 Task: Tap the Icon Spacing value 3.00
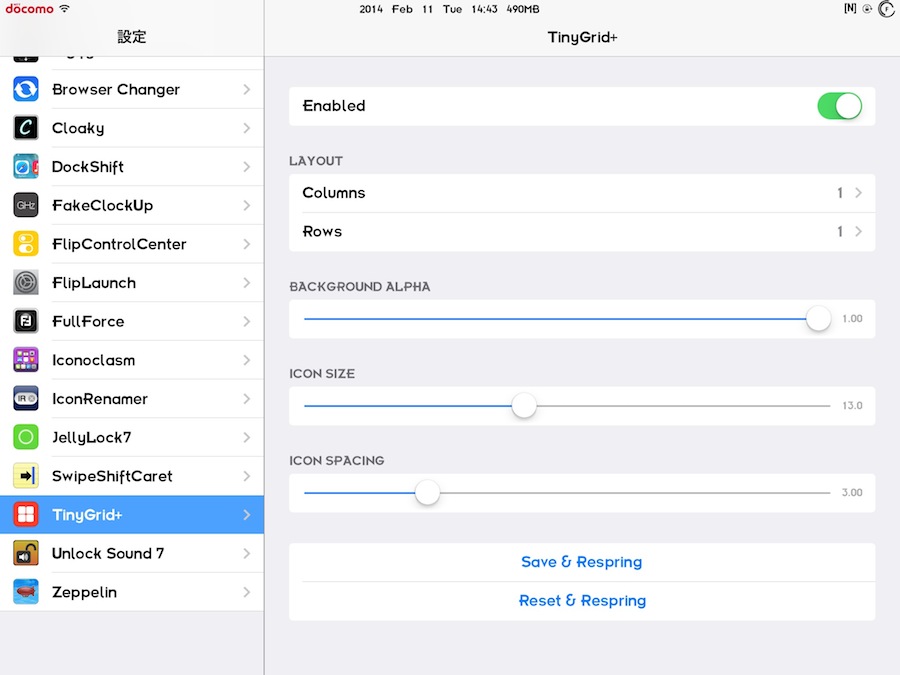[852, 492]
